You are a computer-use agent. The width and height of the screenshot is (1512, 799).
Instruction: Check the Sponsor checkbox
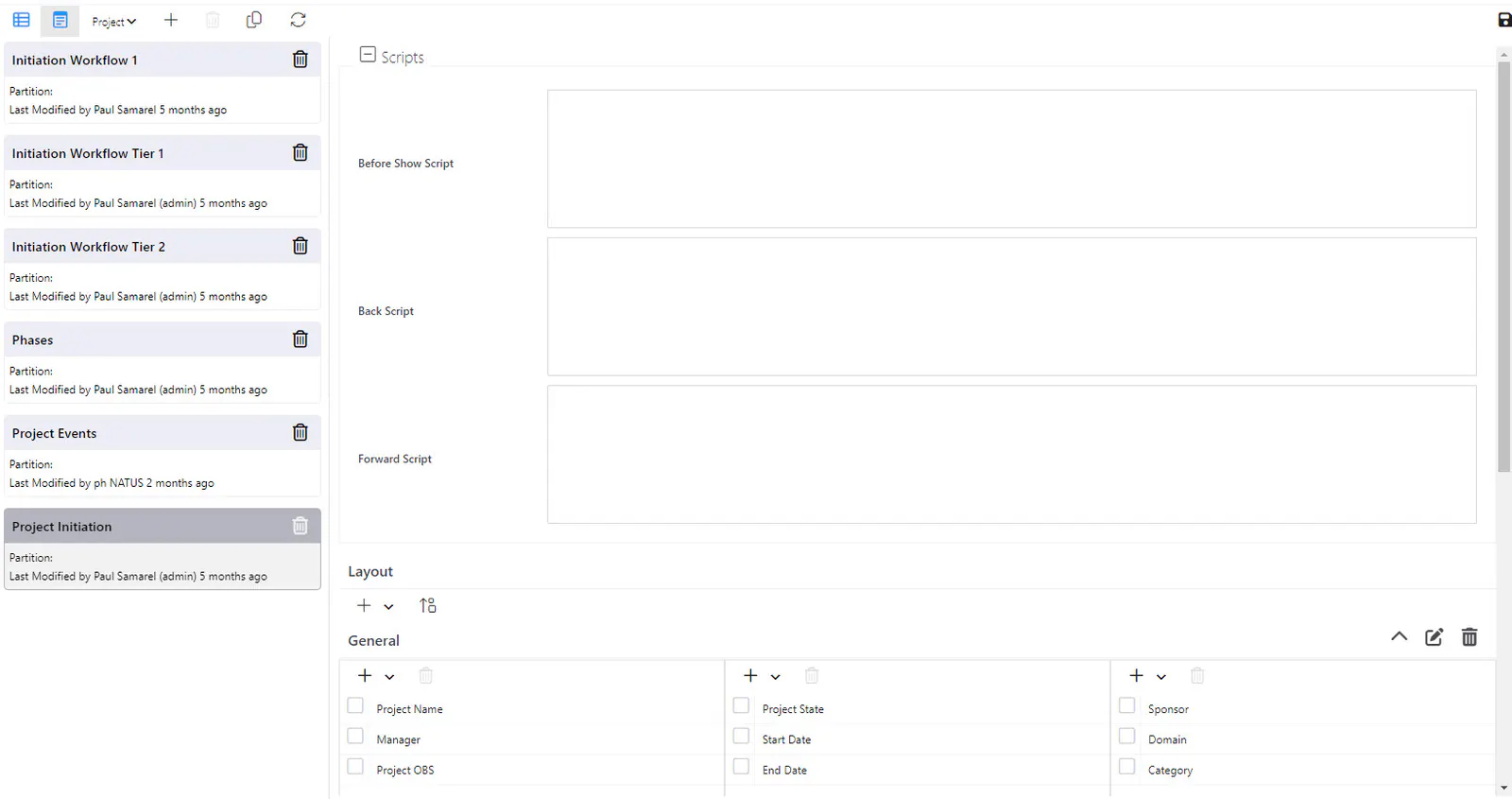point(1126,705)
